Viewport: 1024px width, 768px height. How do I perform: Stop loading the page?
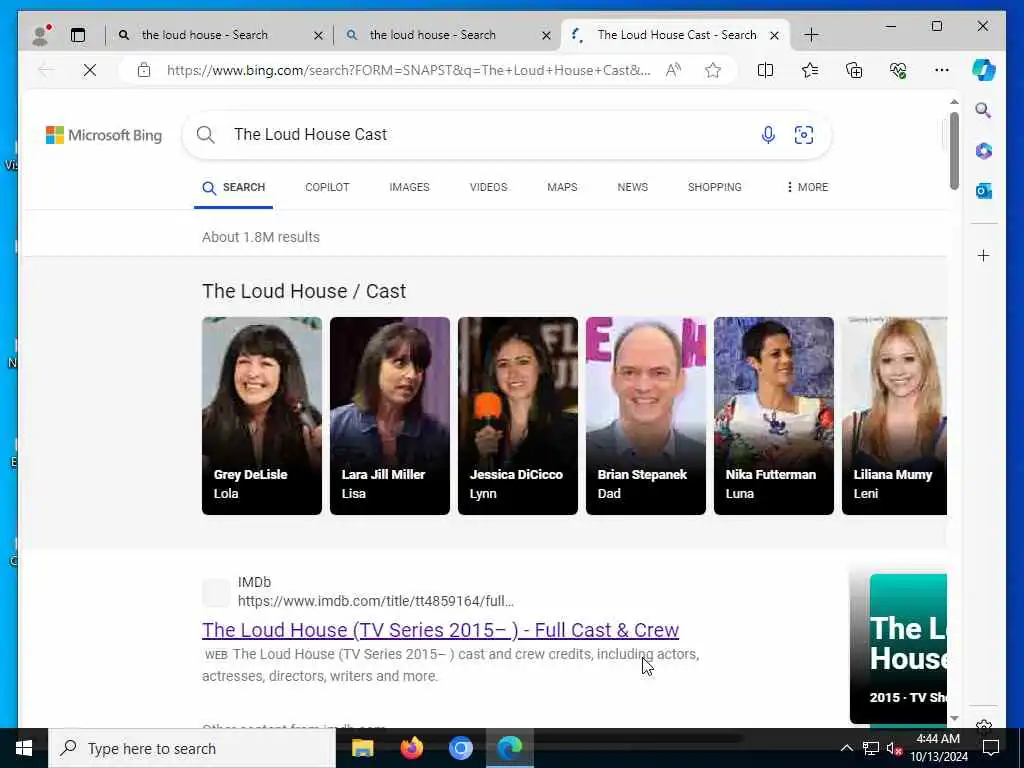(x=90, y=70)
